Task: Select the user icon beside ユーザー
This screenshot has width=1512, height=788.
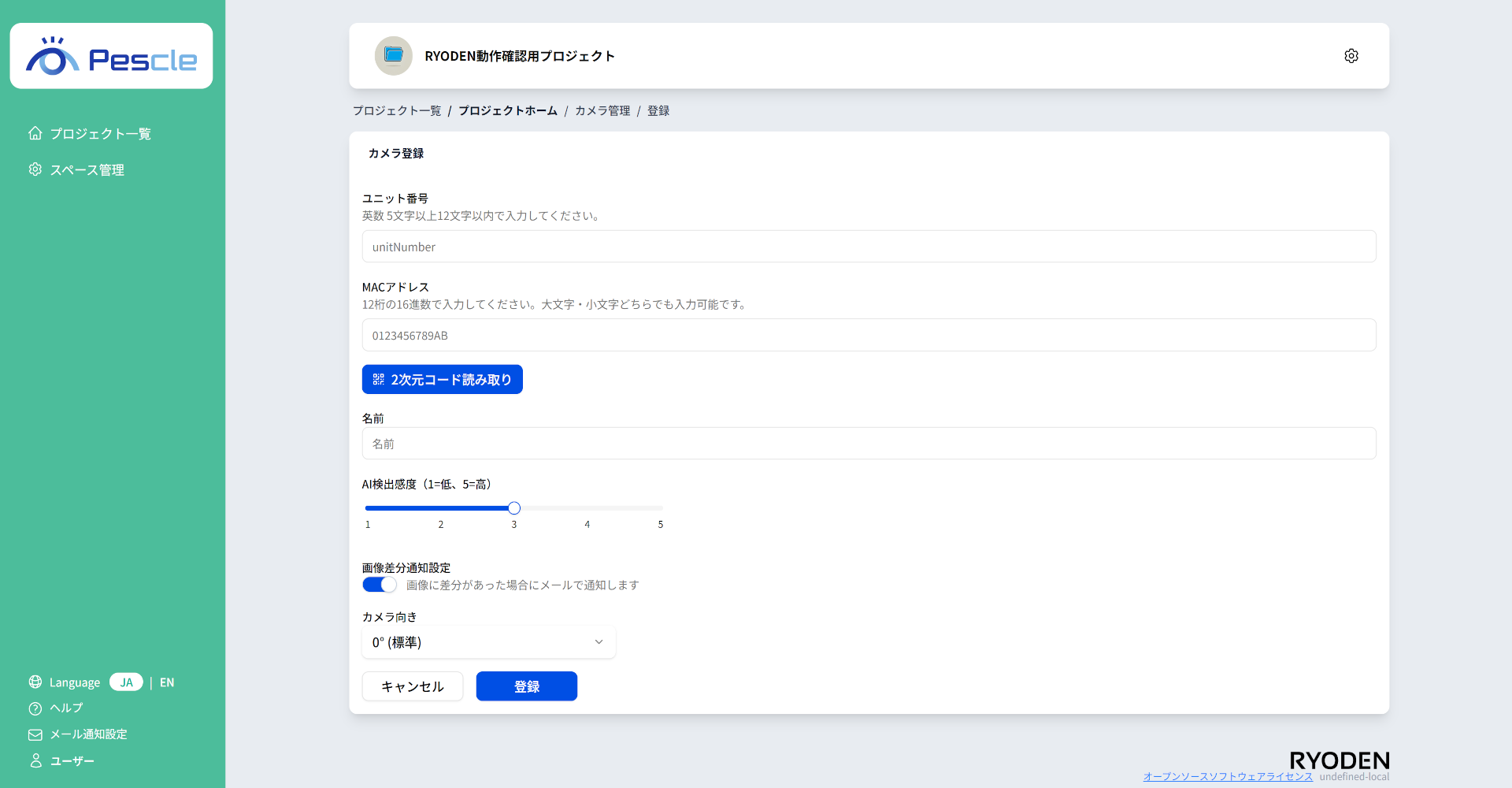Action: [35, 760]
